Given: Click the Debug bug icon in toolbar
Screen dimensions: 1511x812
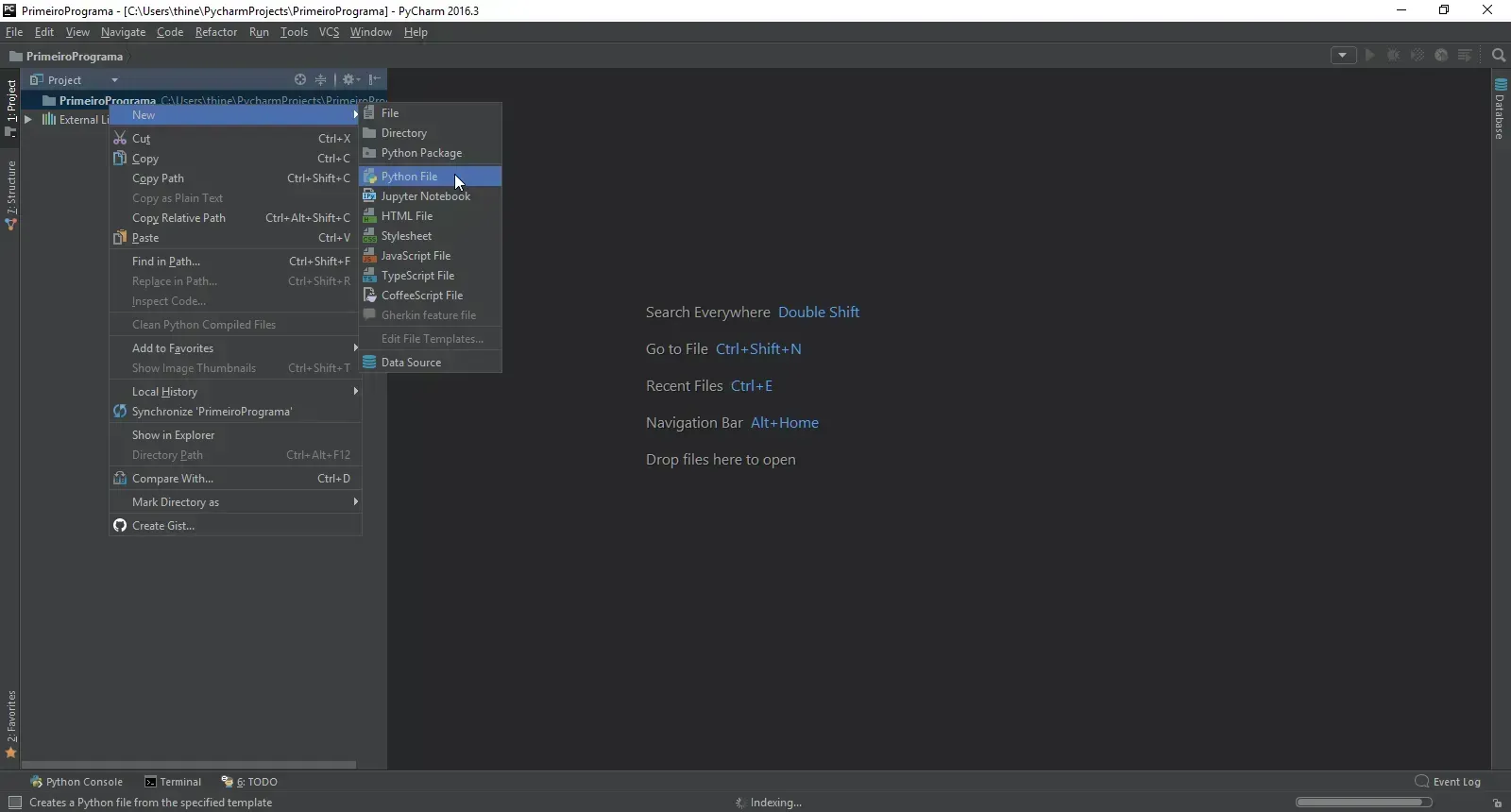Looking at the screenshot, I should tap(1393, 56).
